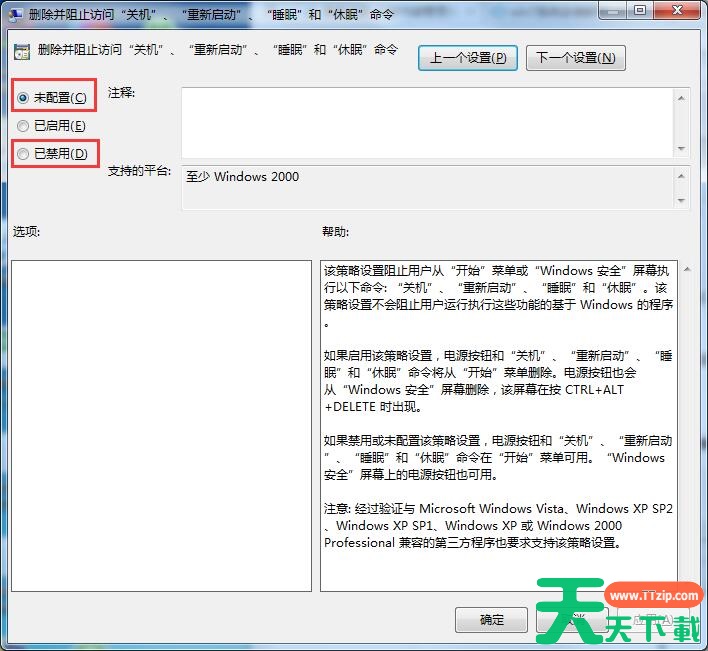Click the title bar window icon
Screen dimensions: 708x651
coord(15,14)
